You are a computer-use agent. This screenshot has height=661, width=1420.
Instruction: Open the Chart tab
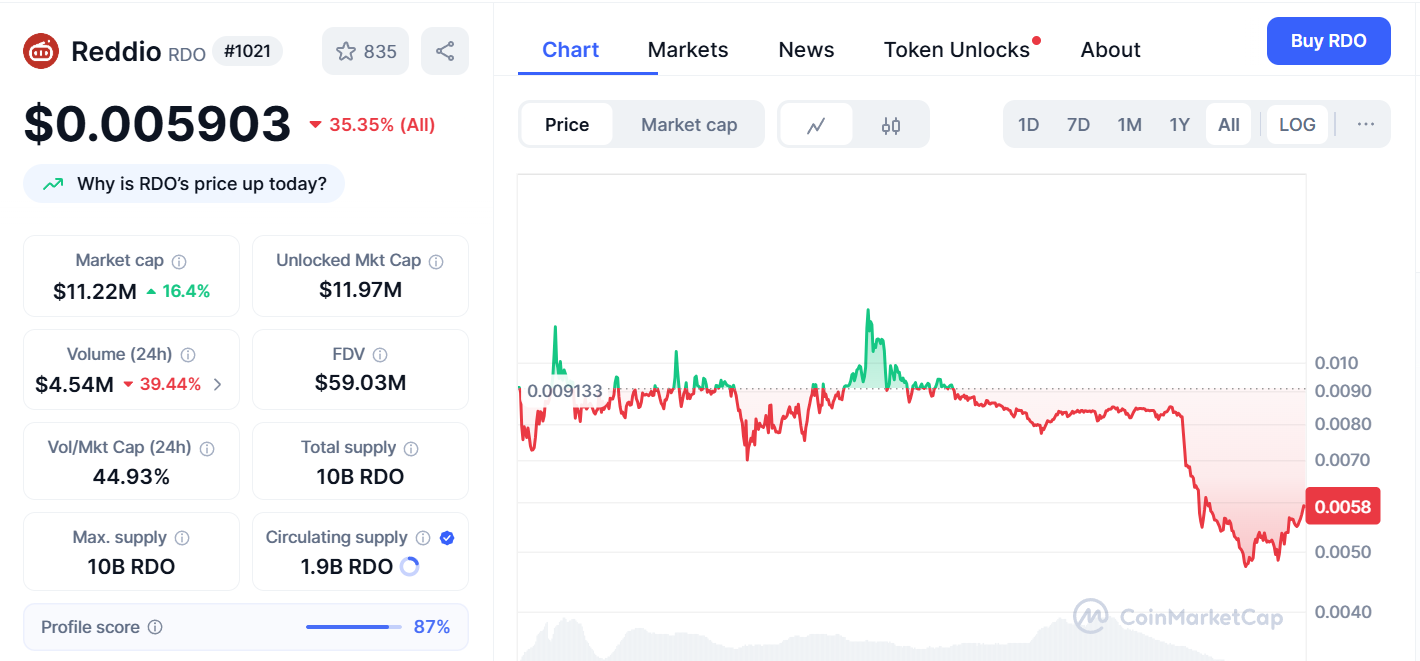[571, 50]
